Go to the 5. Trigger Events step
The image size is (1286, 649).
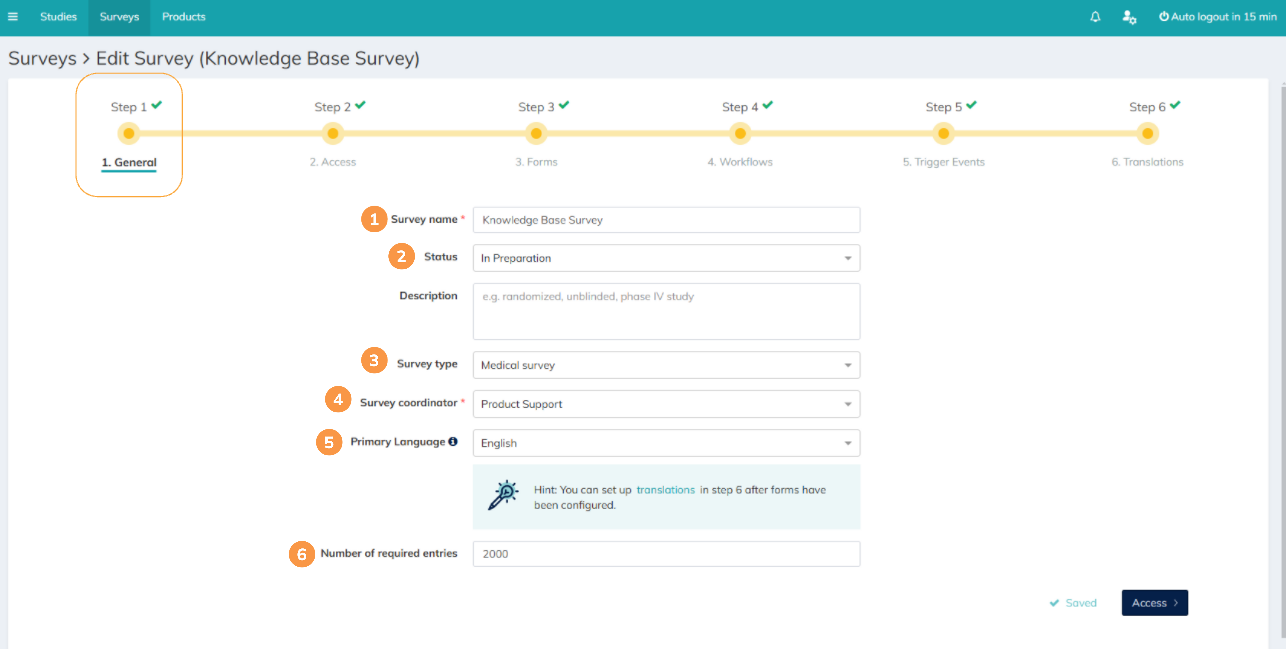tap(943, 162)
